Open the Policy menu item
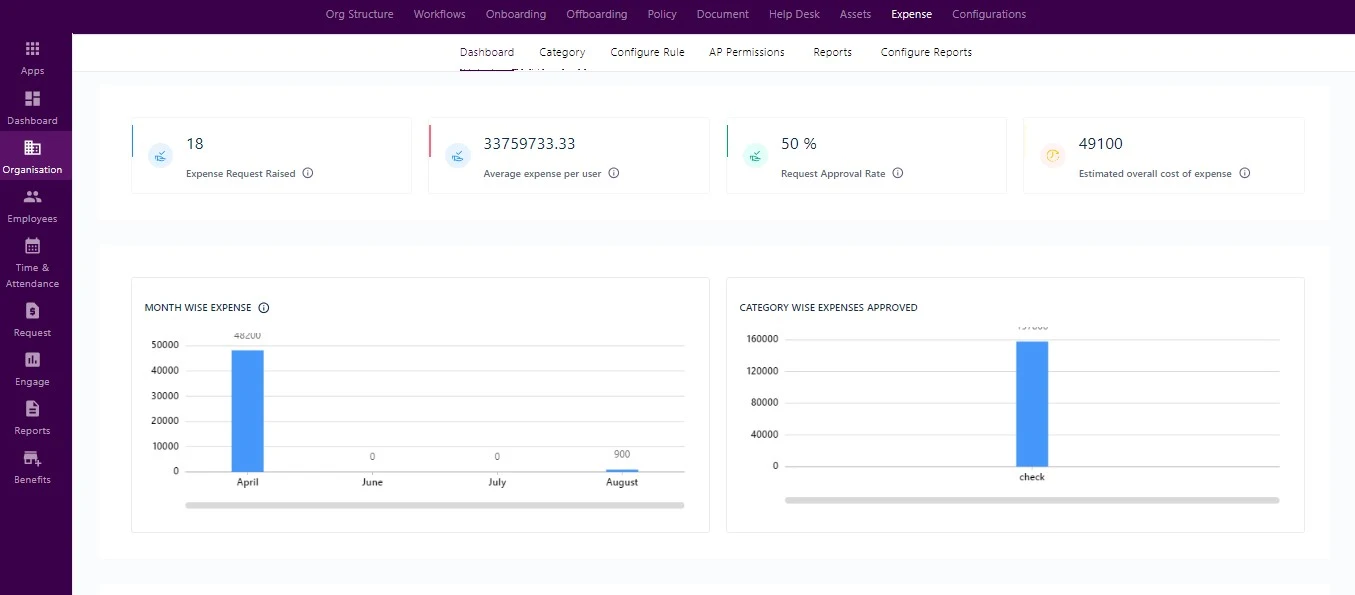1355x595 pixels. (662, 14)
